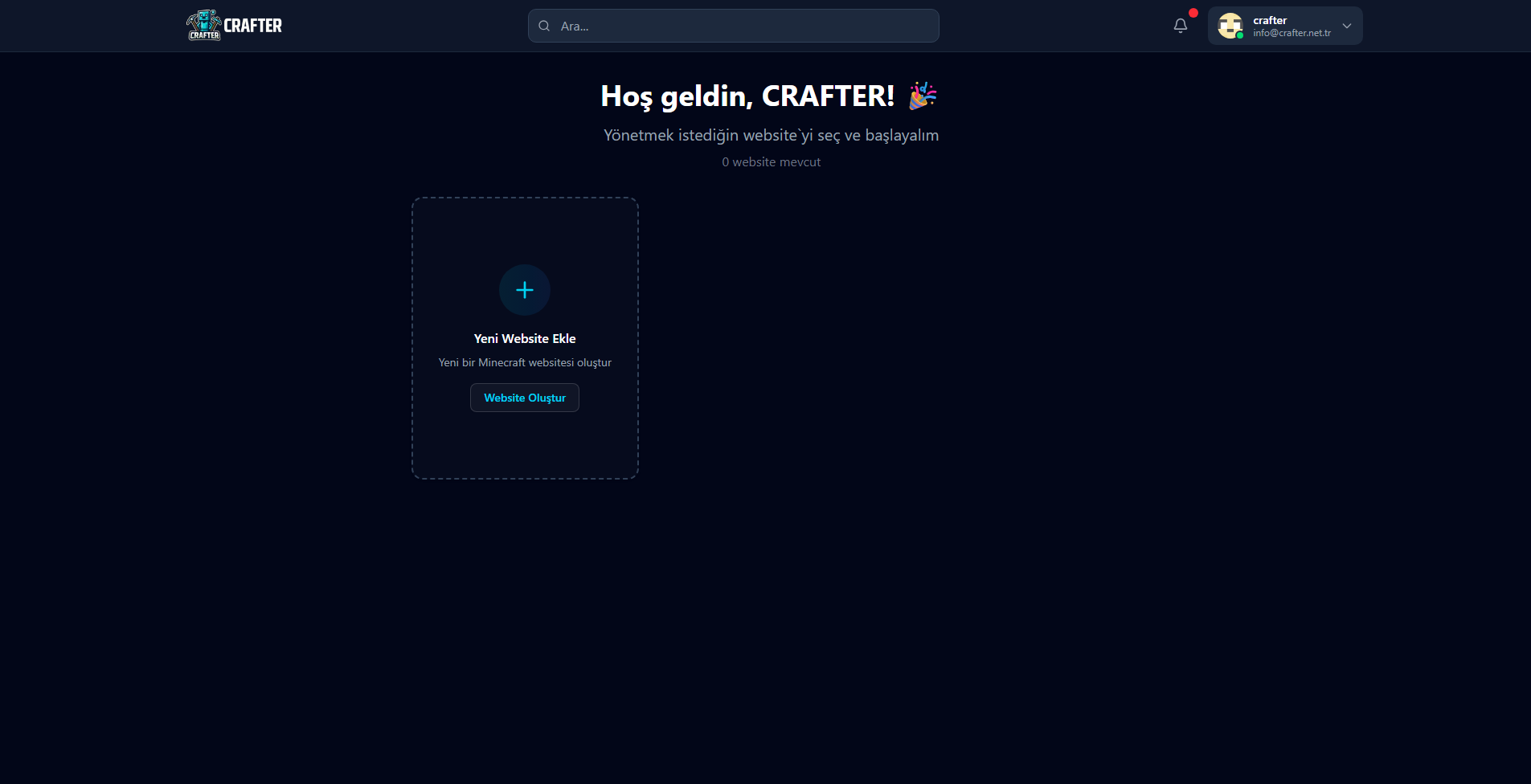Click the Website Oluştur button
Image resolution: width=1531 pixels, height=784 pixels.
(x=525, y=398)
